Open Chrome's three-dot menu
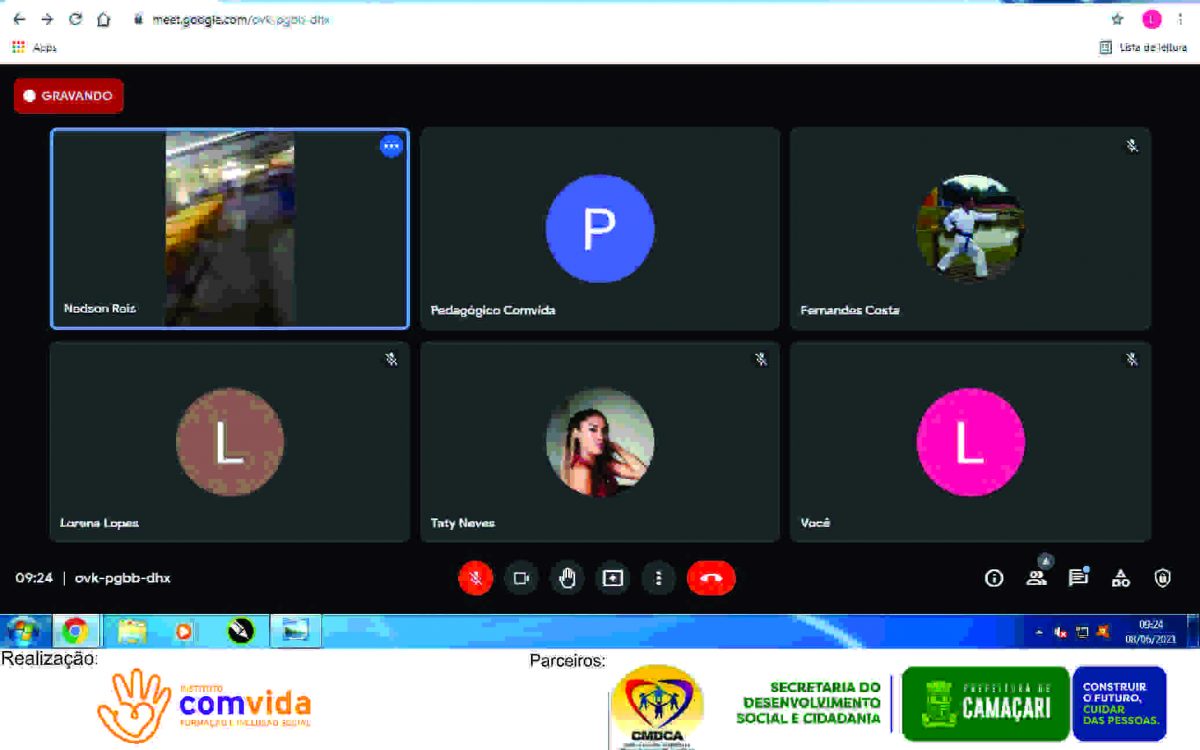Image resolution: width=1200 pixels, height=750 pixels. 1181,19
